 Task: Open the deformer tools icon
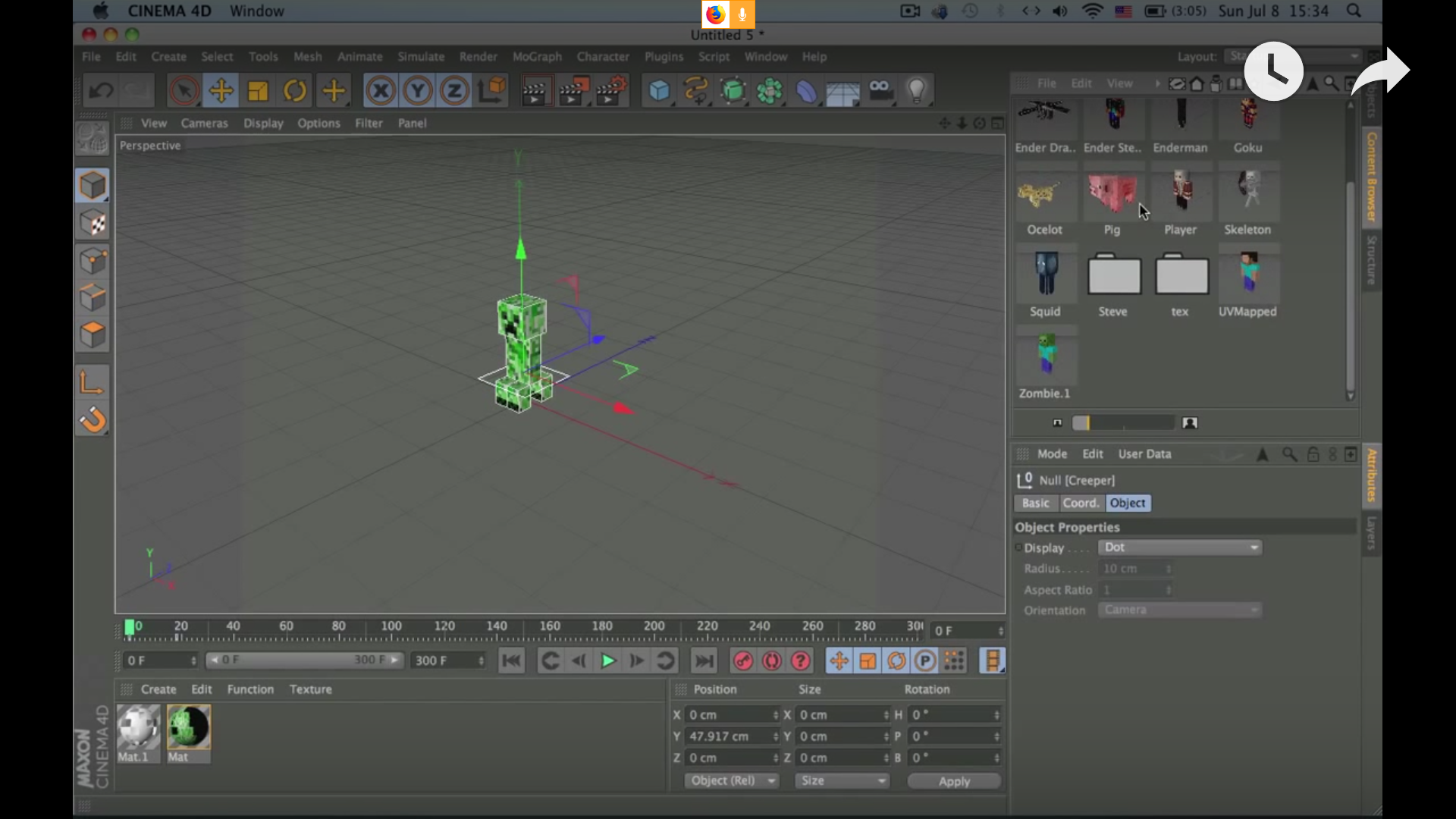[806, 91]
